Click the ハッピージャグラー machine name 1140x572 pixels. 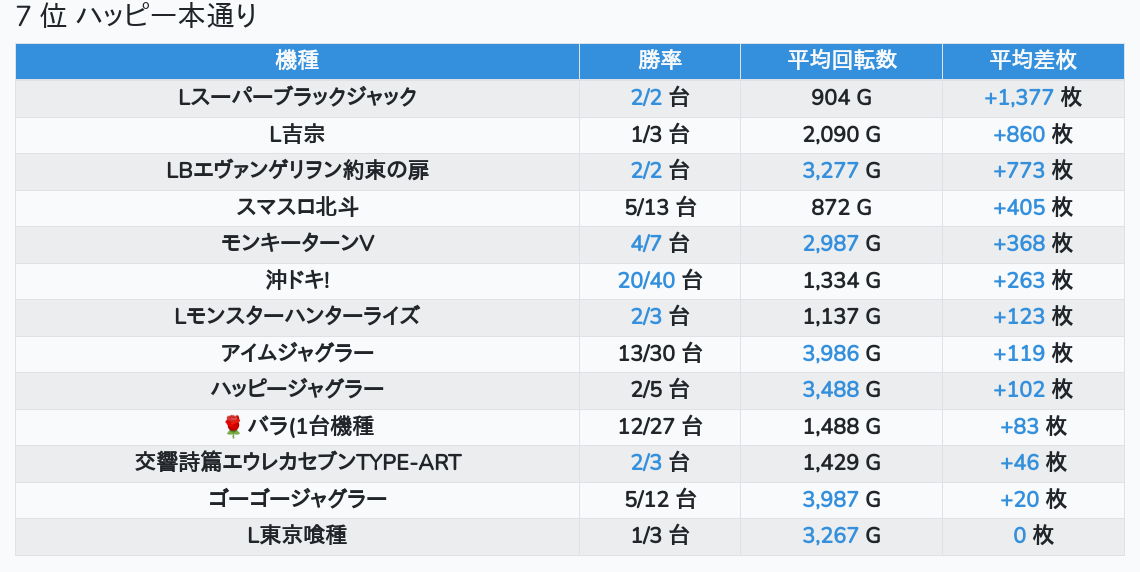[297, 390]
